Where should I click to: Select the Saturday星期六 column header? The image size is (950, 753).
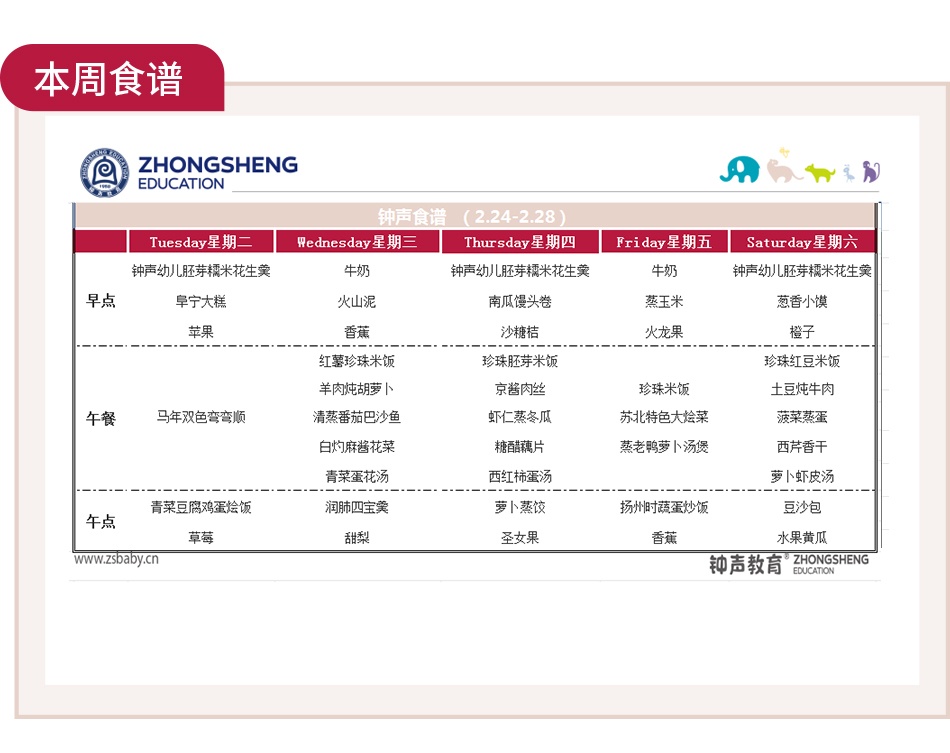pyautogui.click(x=802, y=242)
